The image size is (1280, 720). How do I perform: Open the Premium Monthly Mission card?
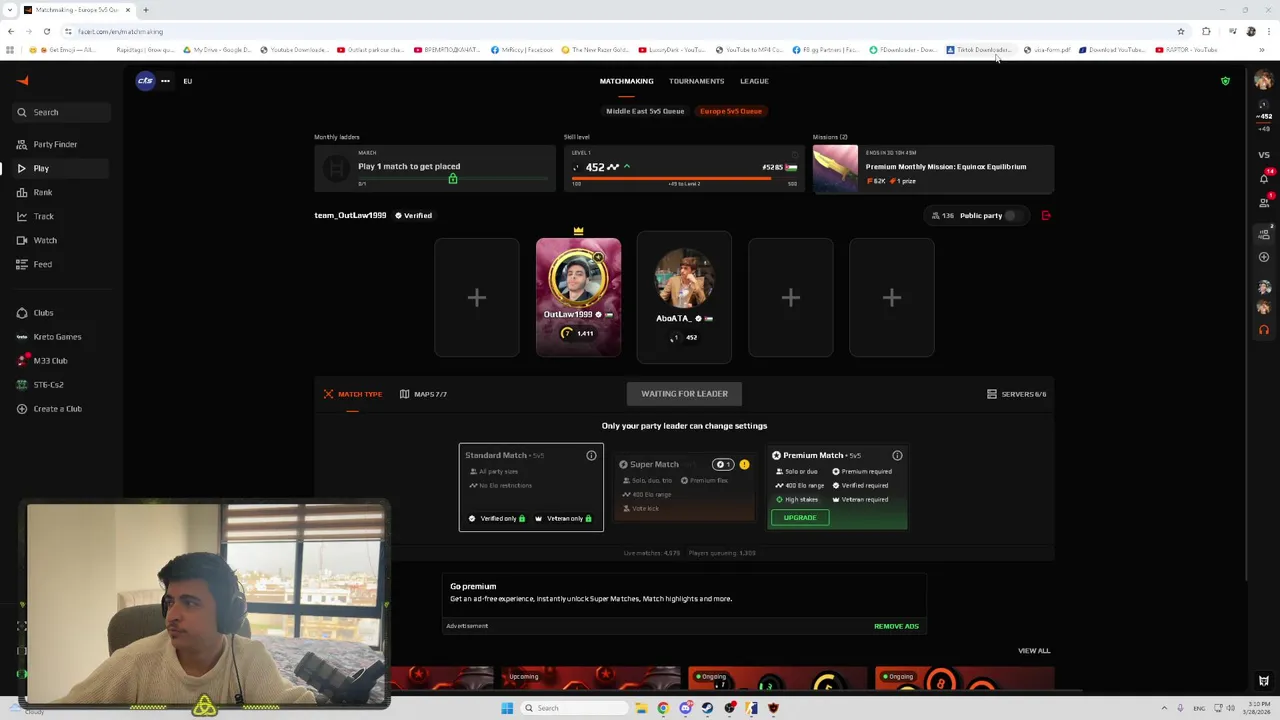933,168
